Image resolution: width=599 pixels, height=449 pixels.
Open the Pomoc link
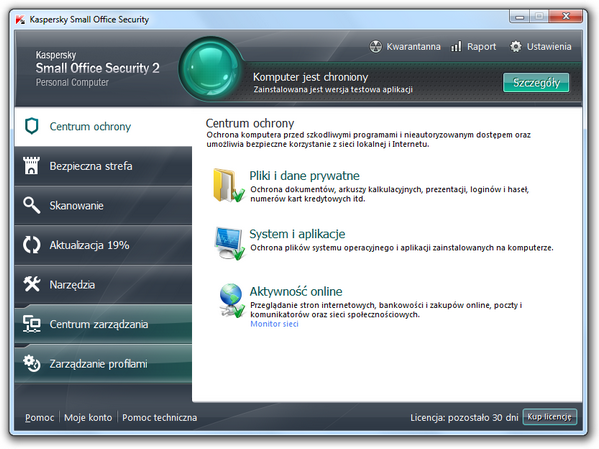click(x=40, y=418)
